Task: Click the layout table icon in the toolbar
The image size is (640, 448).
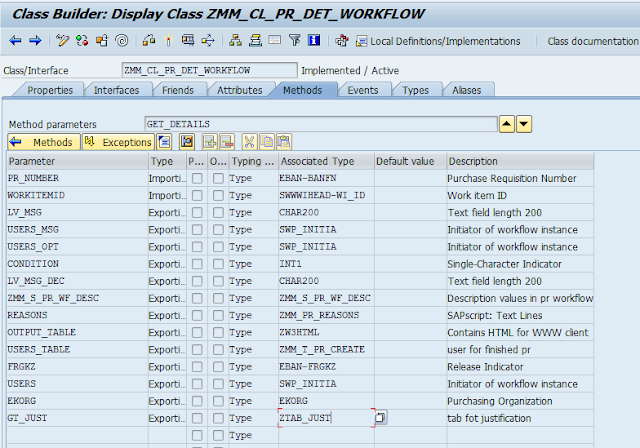Action: [275, 40]
